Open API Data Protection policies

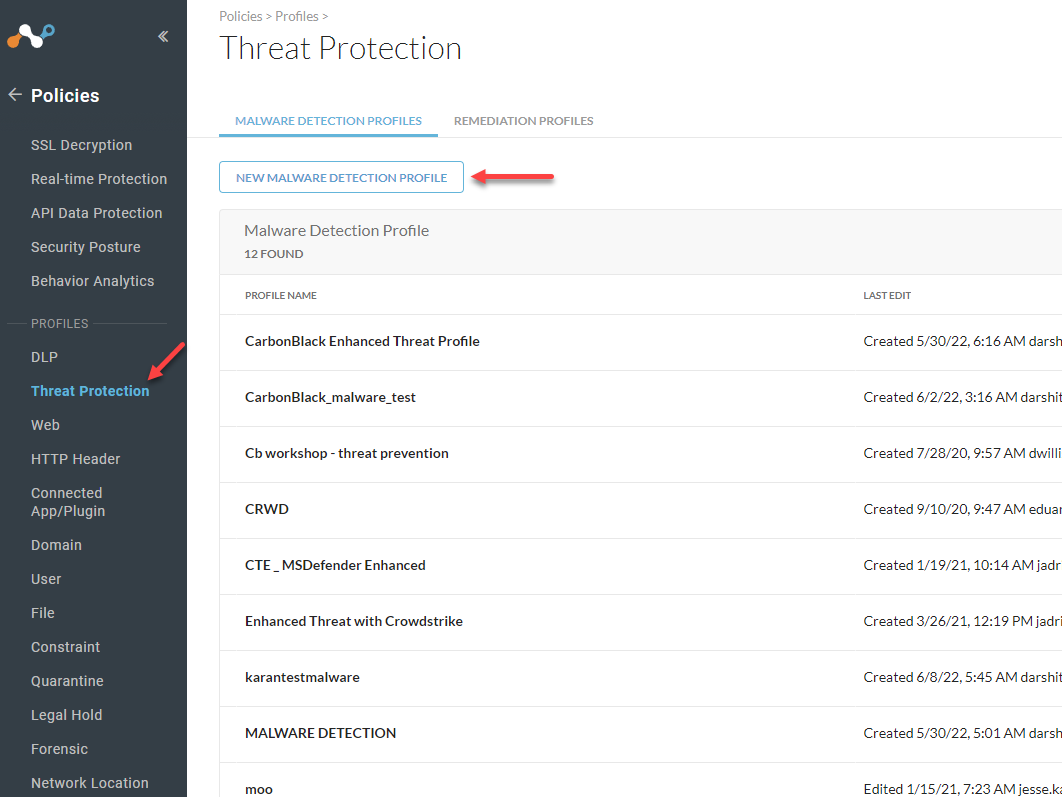tap(96, 213)
